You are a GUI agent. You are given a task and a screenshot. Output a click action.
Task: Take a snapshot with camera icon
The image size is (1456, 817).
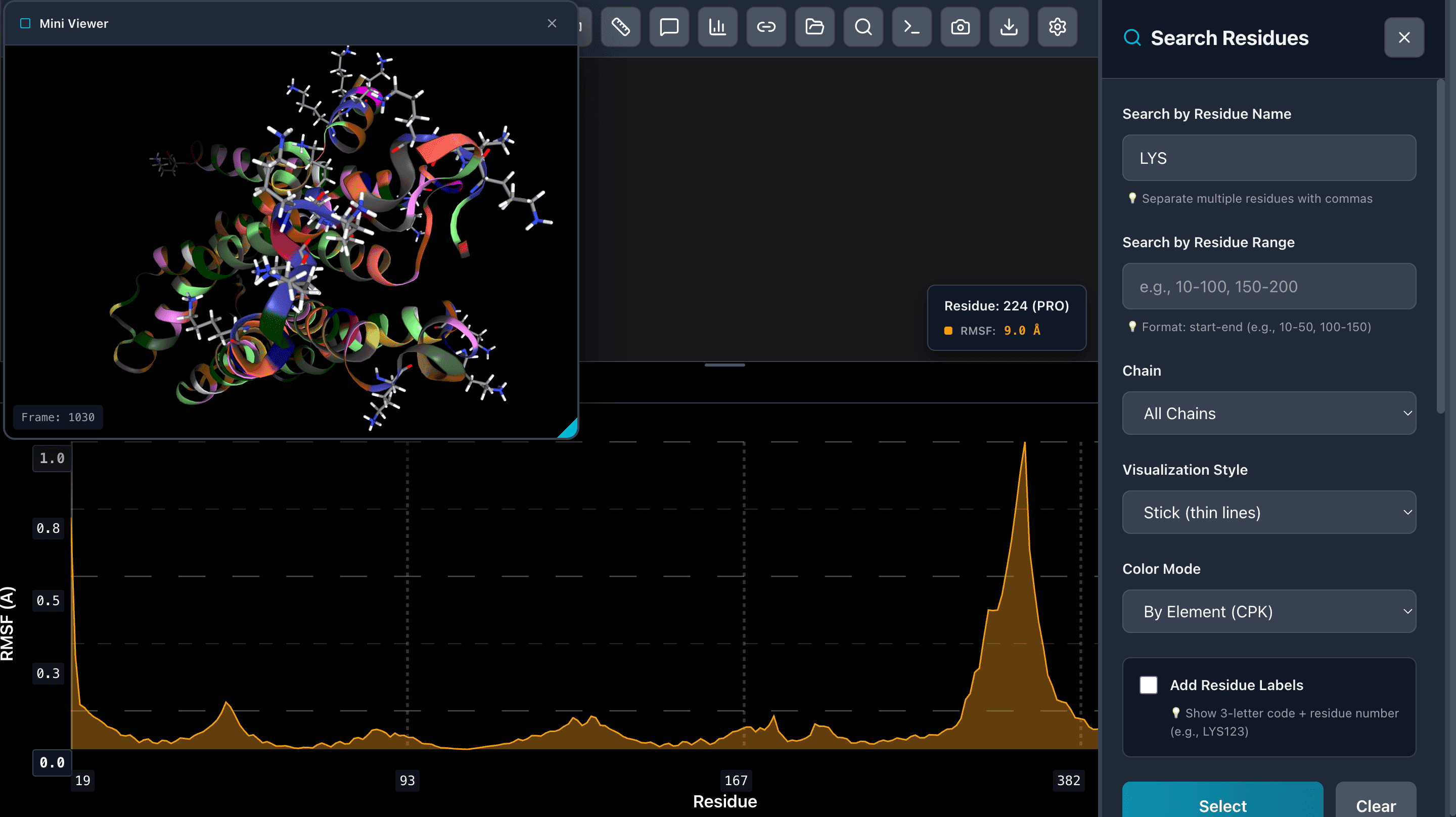pos(960,27)
